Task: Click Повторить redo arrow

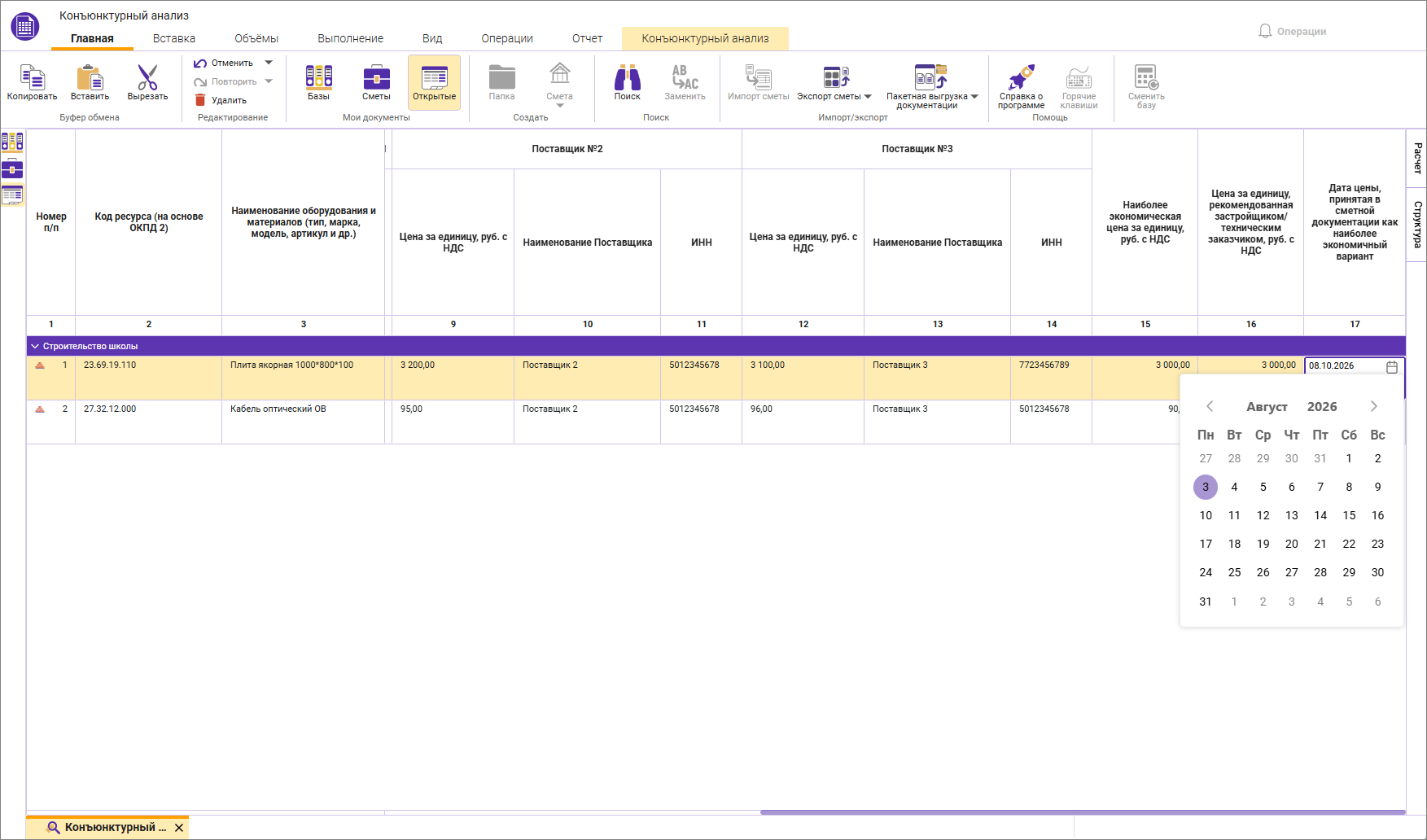Action: [200, 82]
